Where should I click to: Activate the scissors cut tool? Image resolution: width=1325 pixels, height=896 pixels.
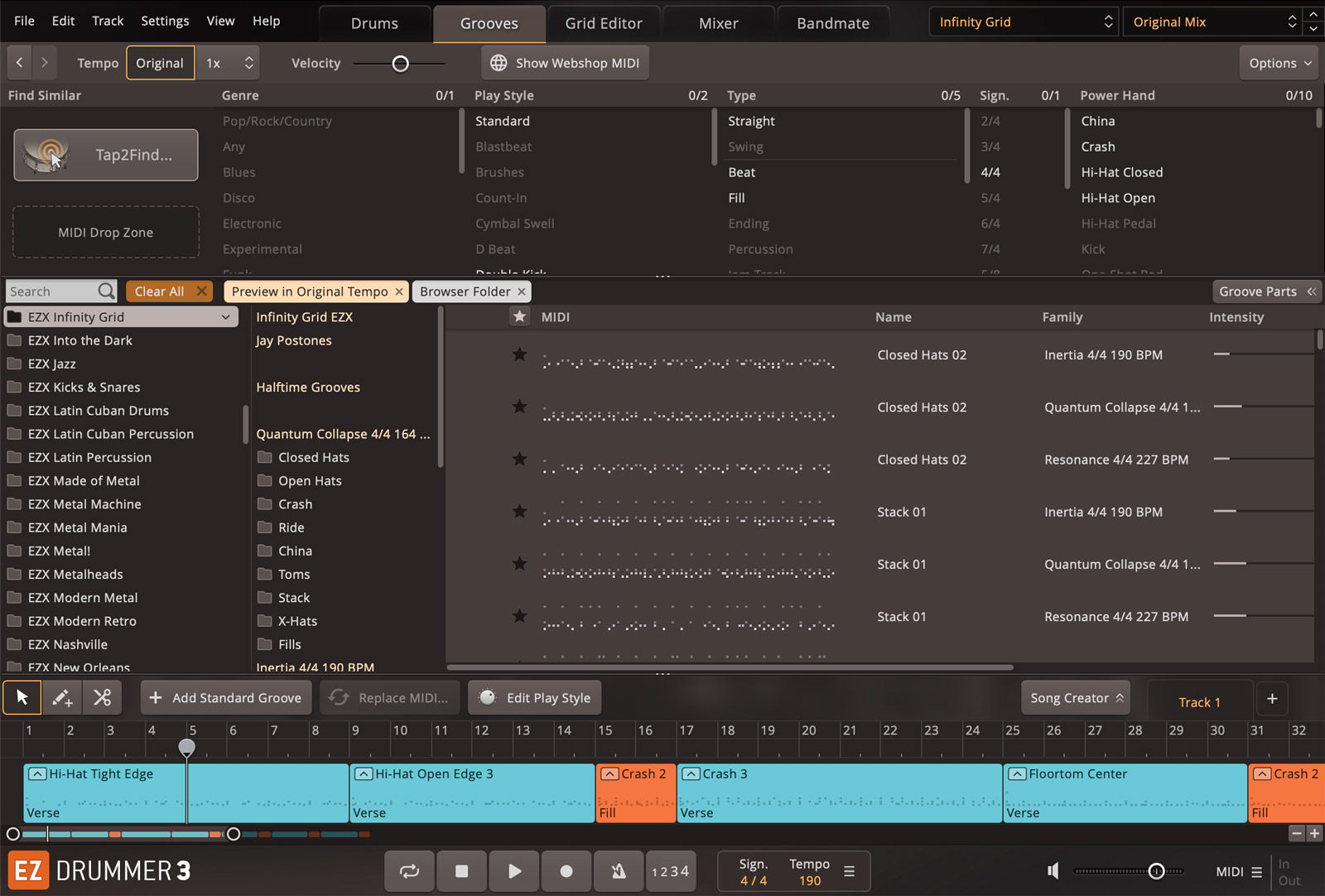102,698
